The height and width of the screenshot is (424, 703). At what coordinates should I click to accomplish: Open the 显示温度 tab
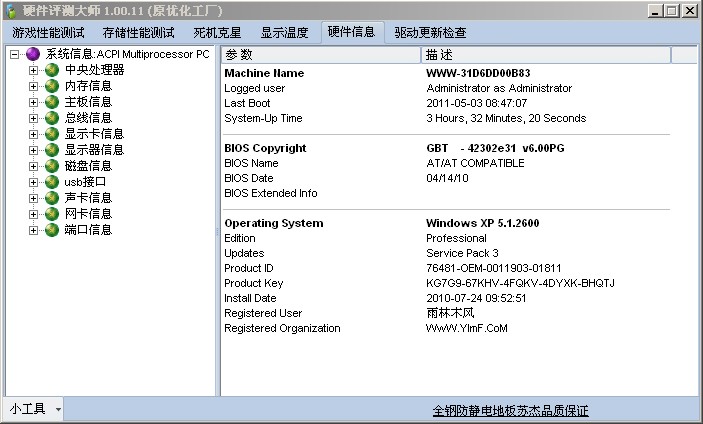pos(285,33)
